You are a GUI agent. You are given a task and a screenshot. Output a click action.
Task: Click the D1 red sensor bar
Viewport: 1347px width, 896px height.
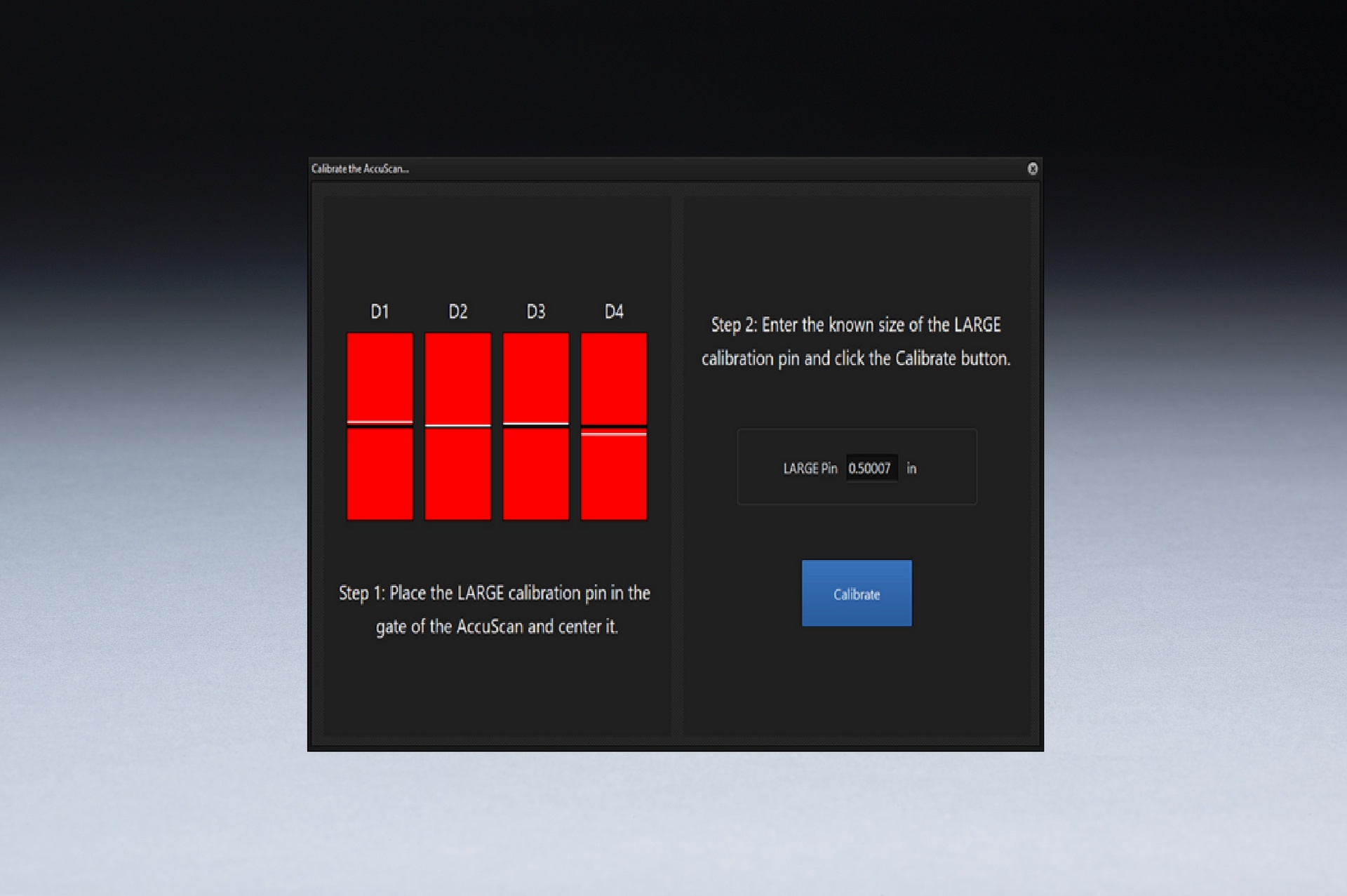tap(380, 426)
